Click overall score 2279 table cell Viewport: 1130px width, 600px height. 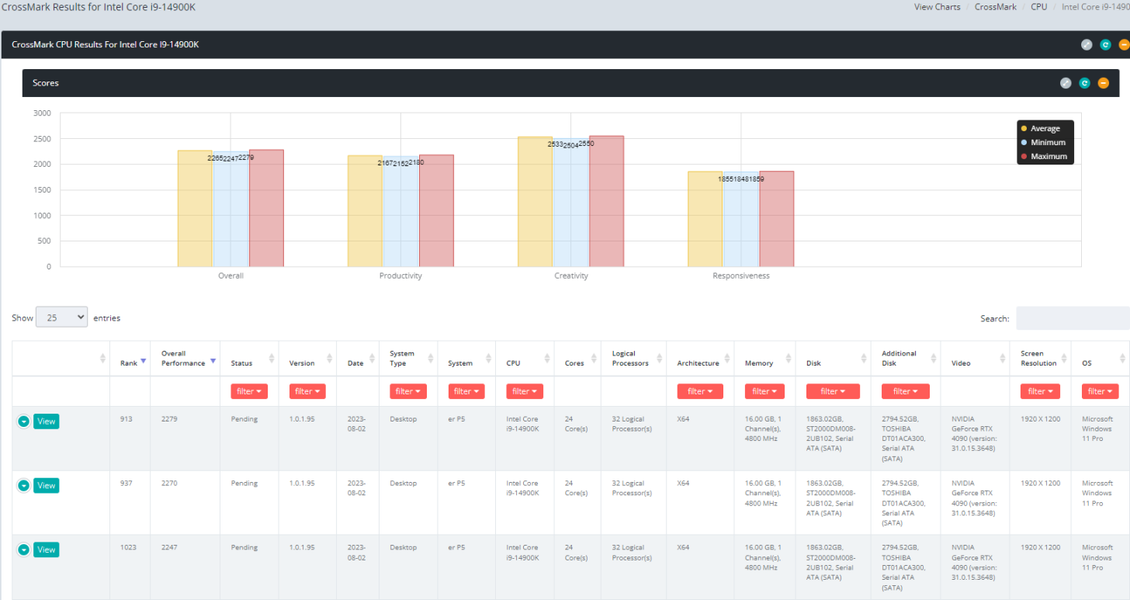point(184,438)
